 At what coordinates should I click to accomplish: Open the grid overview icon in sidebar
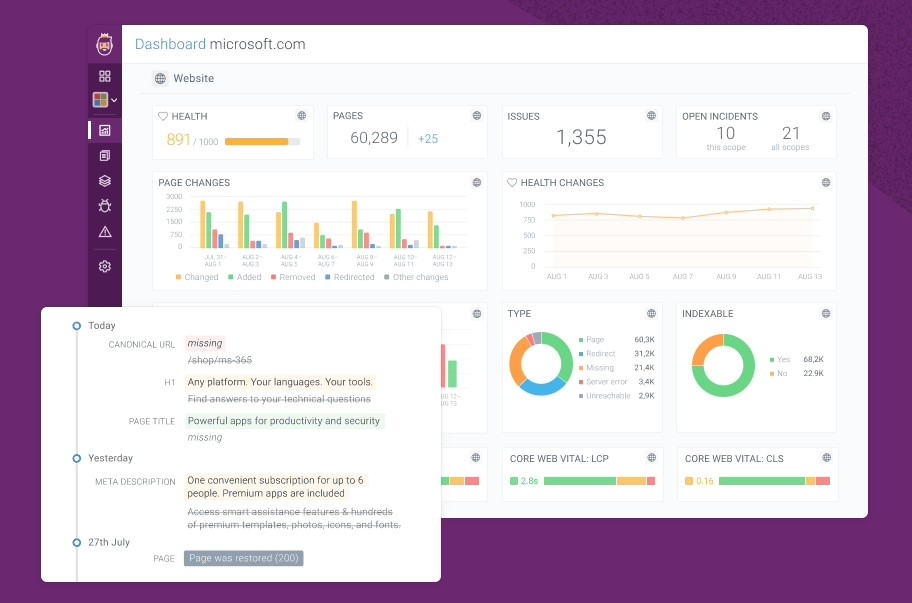click(x=105, y=76)
